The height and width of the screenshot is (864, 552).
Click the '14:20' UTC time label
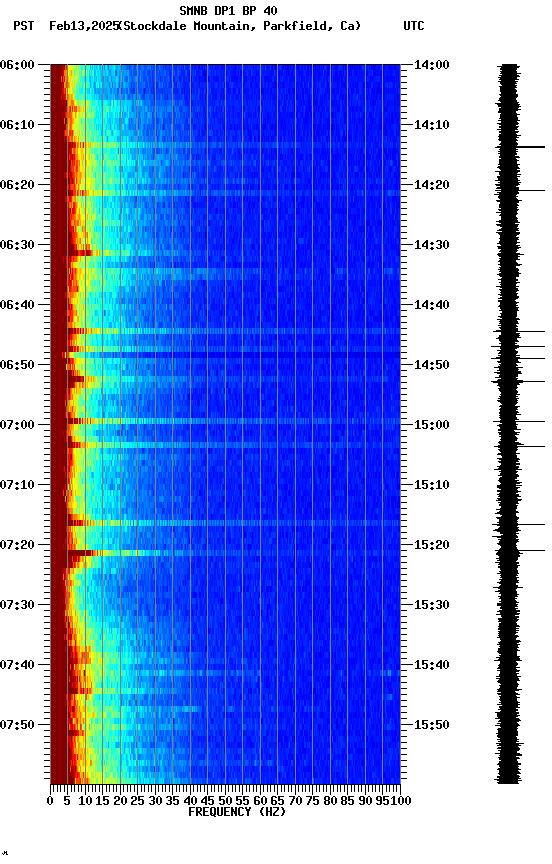[x=432, y=185]
